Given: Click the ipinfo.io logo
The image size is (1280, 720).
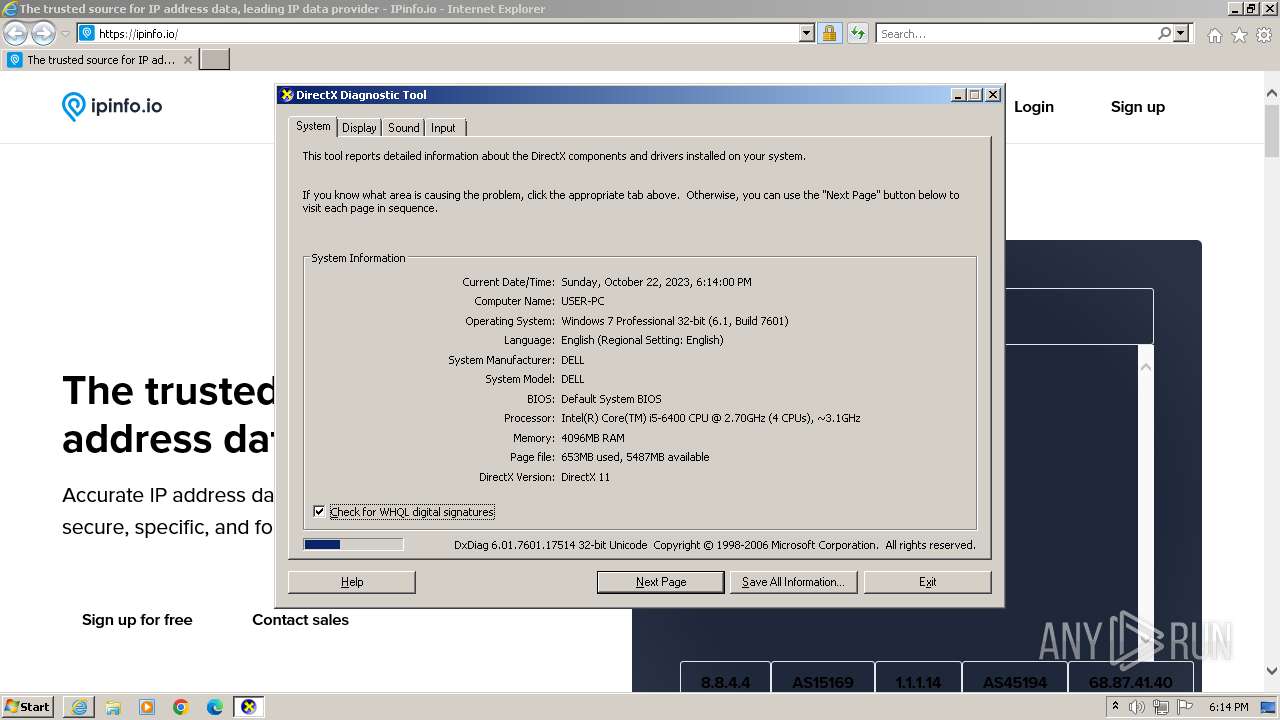Looking at the screenshot, I should [x=112, y=106].
